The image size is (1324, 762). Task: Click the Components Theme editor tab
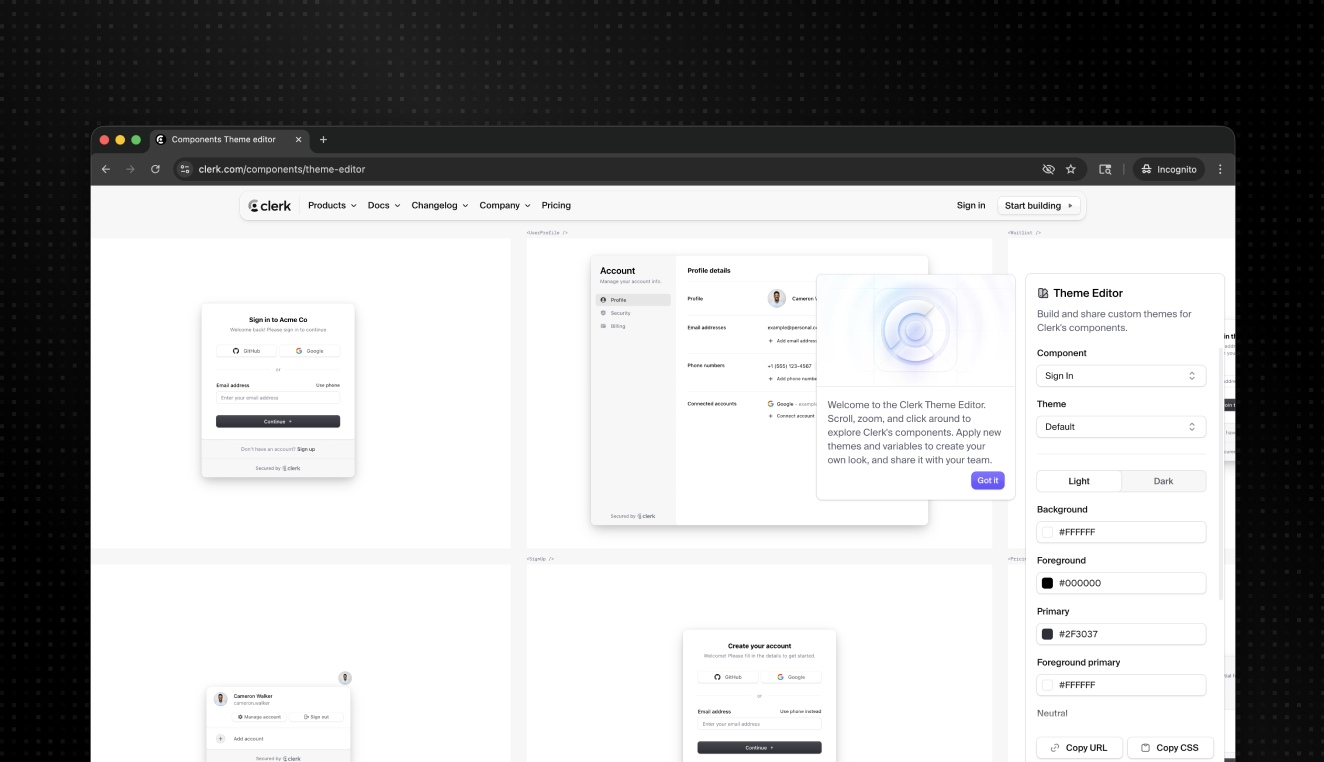click(229, 140)
